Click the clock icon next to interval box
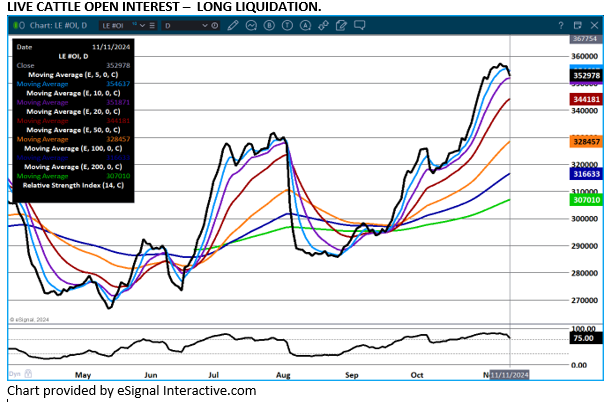Viewport: 610px width, 402px height. (214, 24)
